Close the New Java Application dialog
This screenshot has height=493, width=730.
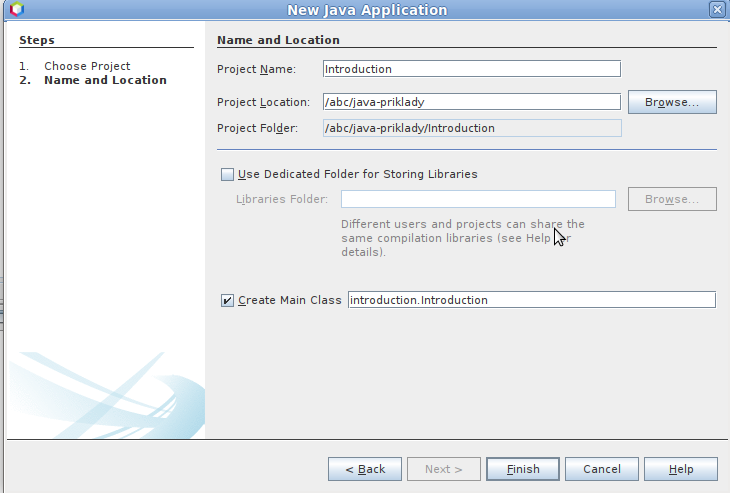(x=716, y=10)
